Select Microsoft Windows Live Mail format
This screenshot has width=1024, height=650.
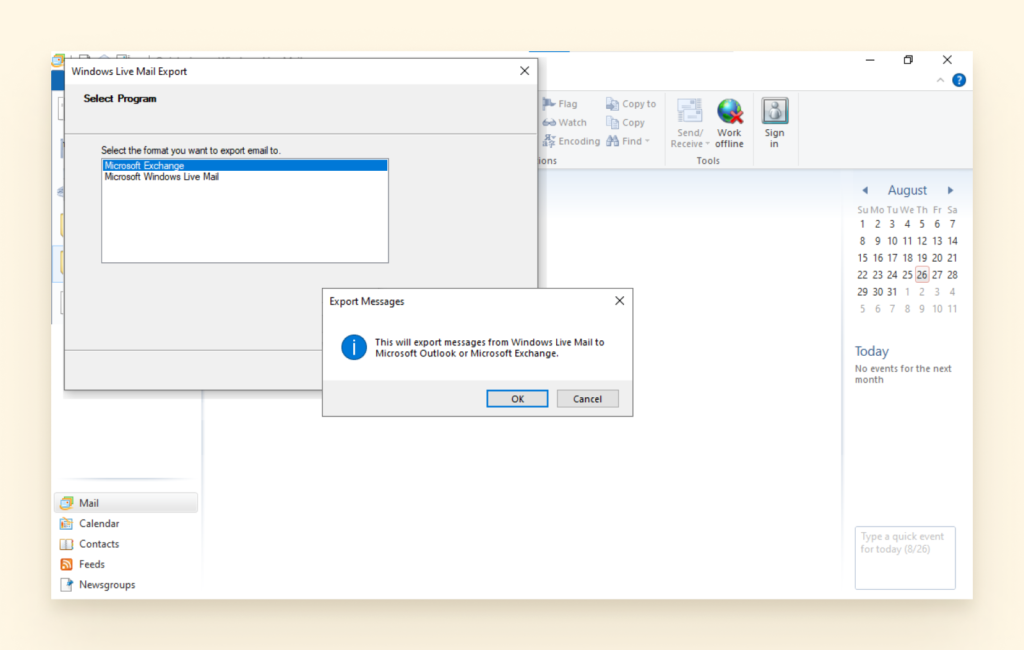tap(245, 176)
